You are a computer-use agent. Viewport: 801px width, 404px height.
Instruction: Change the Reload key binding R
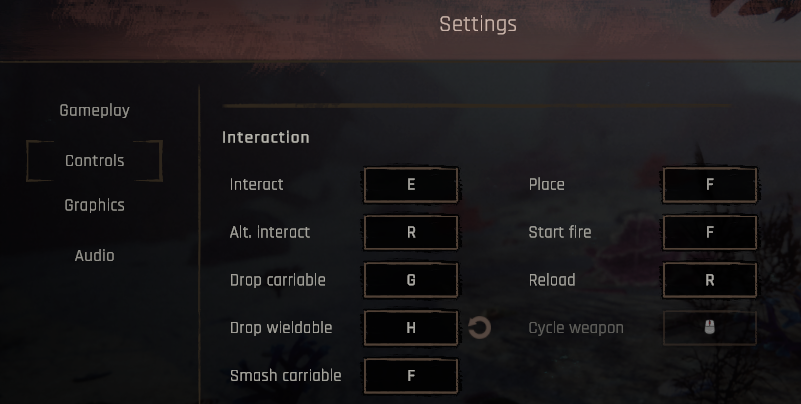coord(710,280)
